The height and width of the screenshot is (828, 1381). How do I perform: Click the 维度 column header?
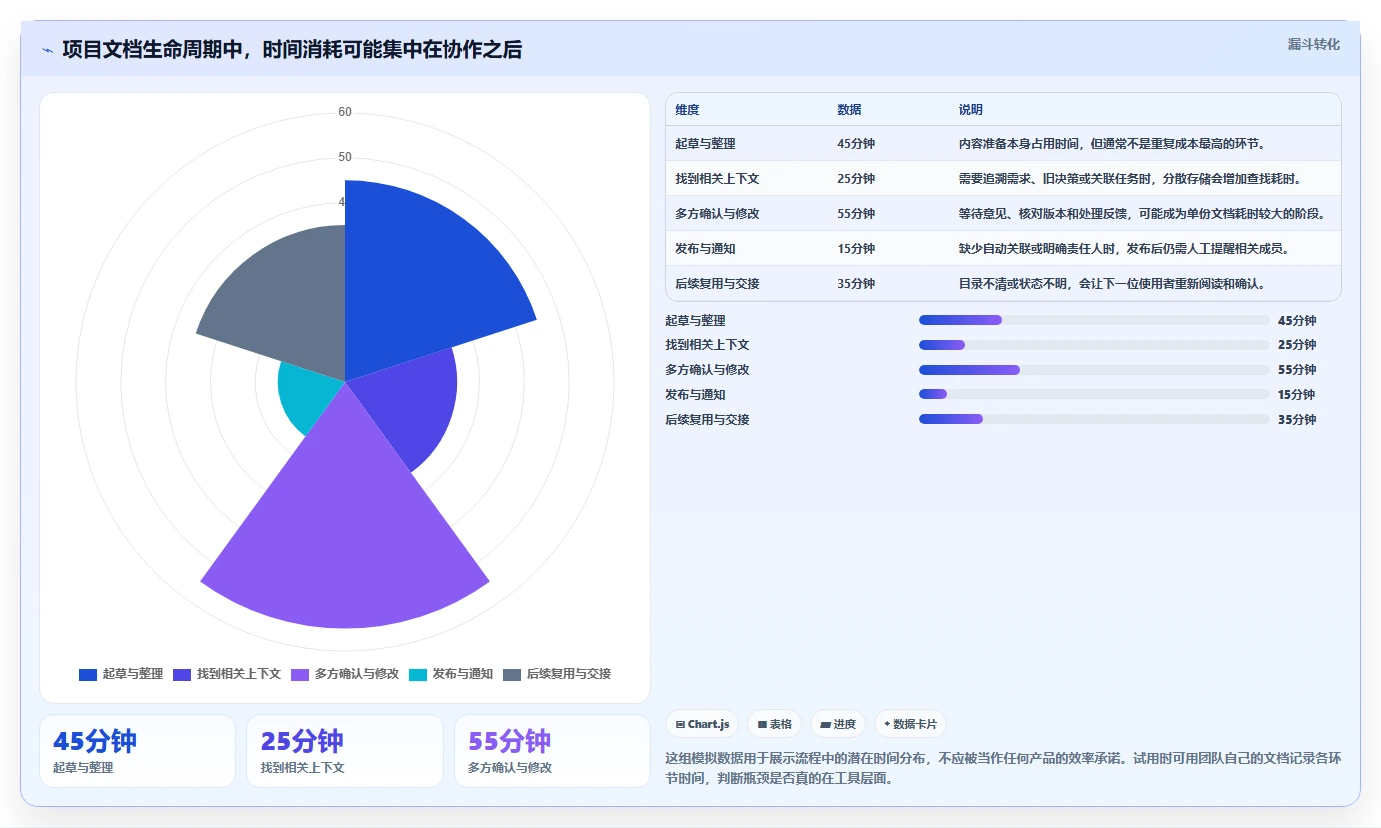tap(687, 110)
